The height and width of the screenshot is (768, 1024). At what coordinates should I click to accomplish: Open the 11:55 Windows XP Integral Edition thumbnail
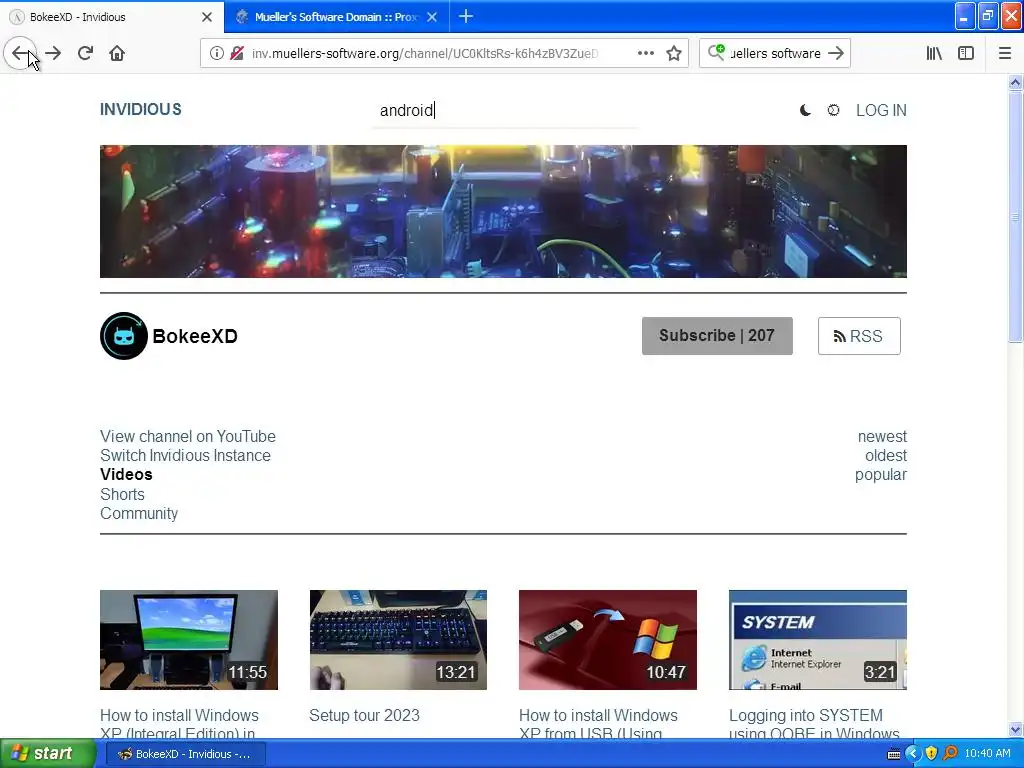[x=189, y=639]
